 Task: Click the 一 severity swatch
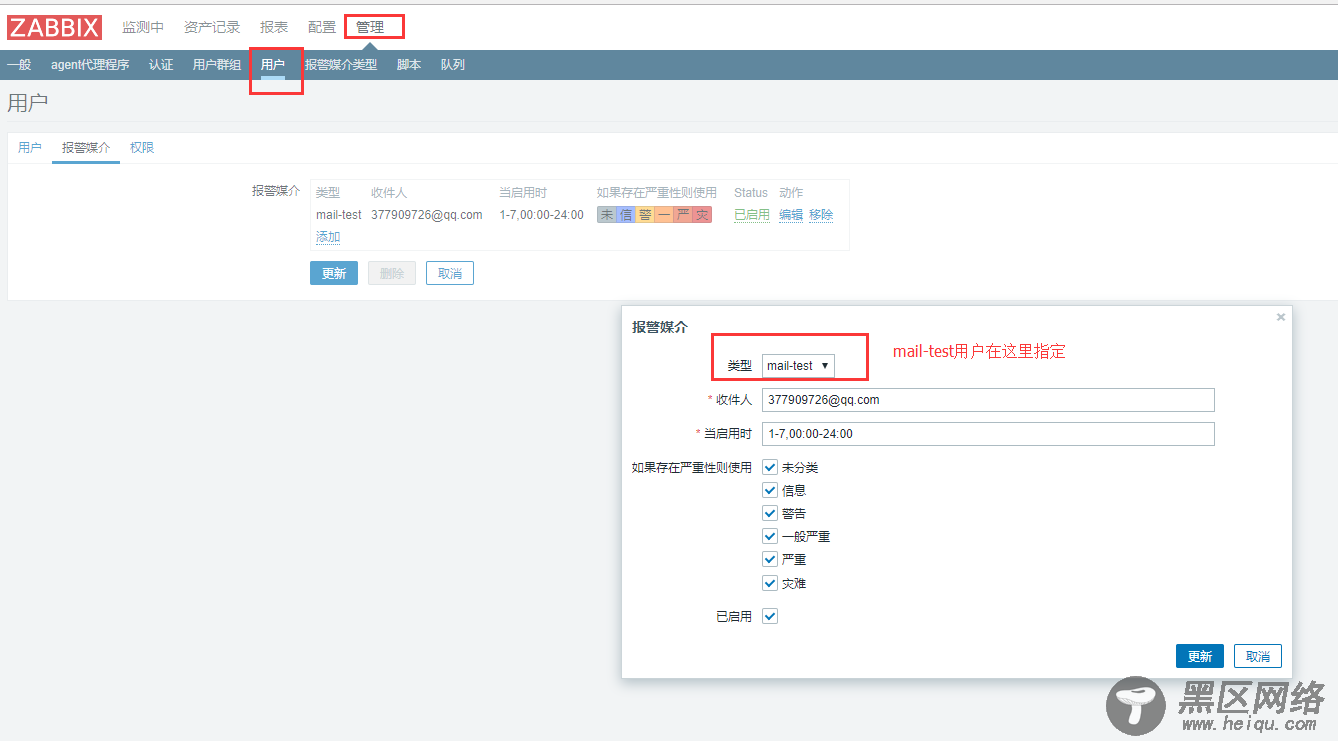[664, 215]
